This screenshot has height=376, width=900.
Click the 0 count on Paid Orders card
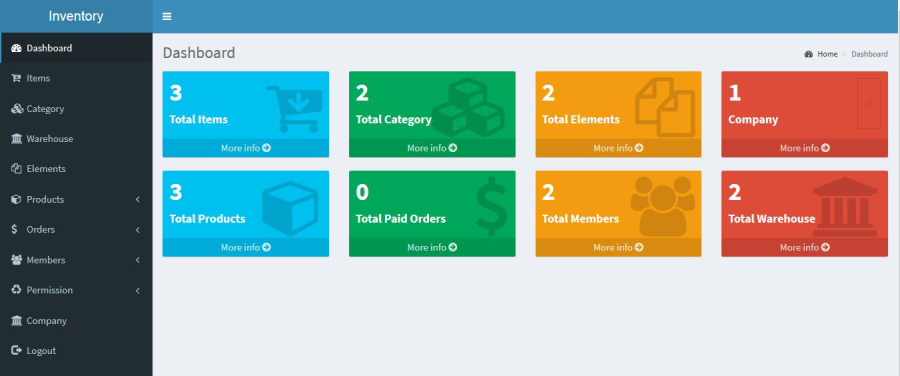[362, 192]
